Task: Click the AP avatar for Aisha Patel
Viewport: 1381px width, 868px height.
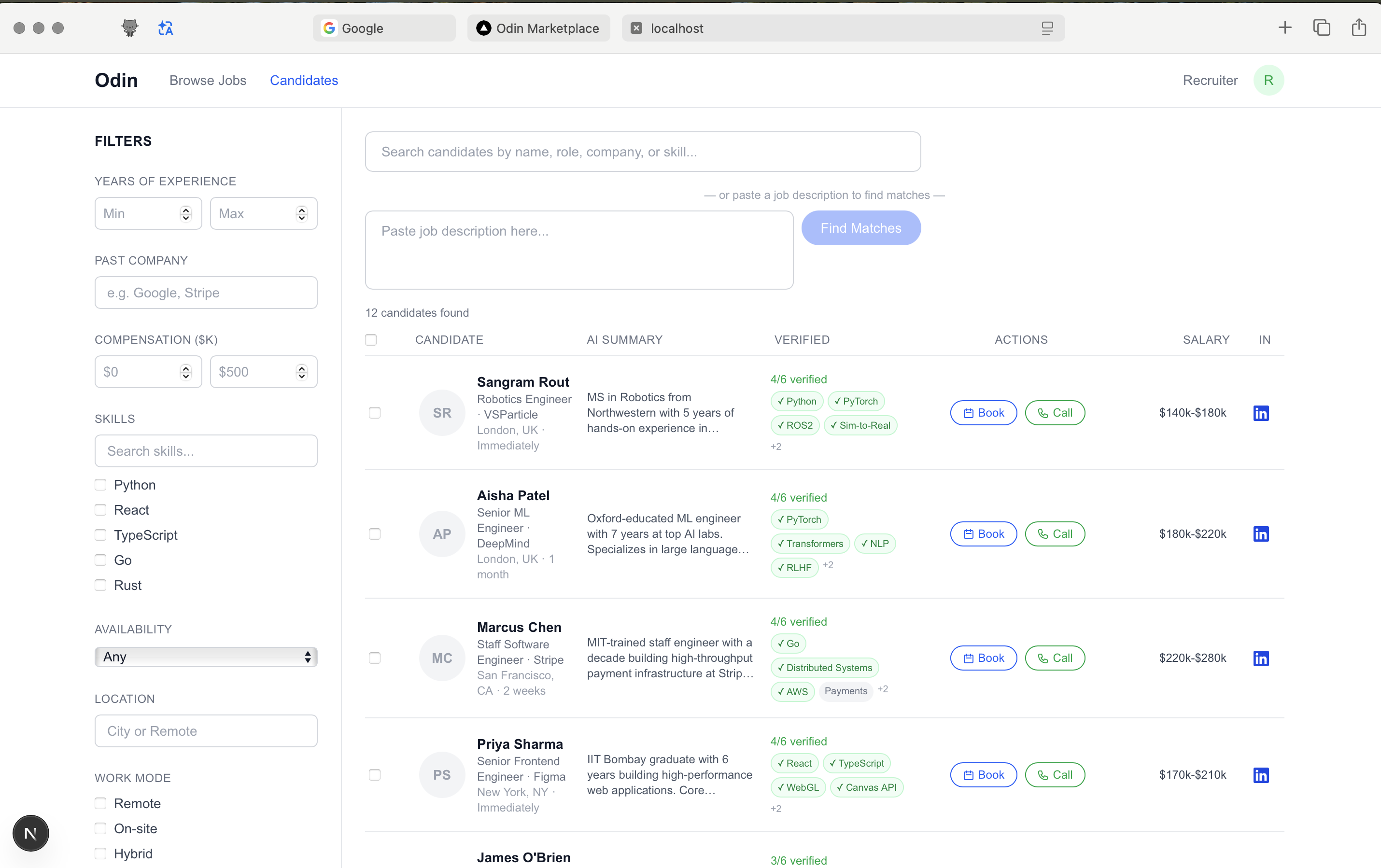Action: click(x=442, y=534)
